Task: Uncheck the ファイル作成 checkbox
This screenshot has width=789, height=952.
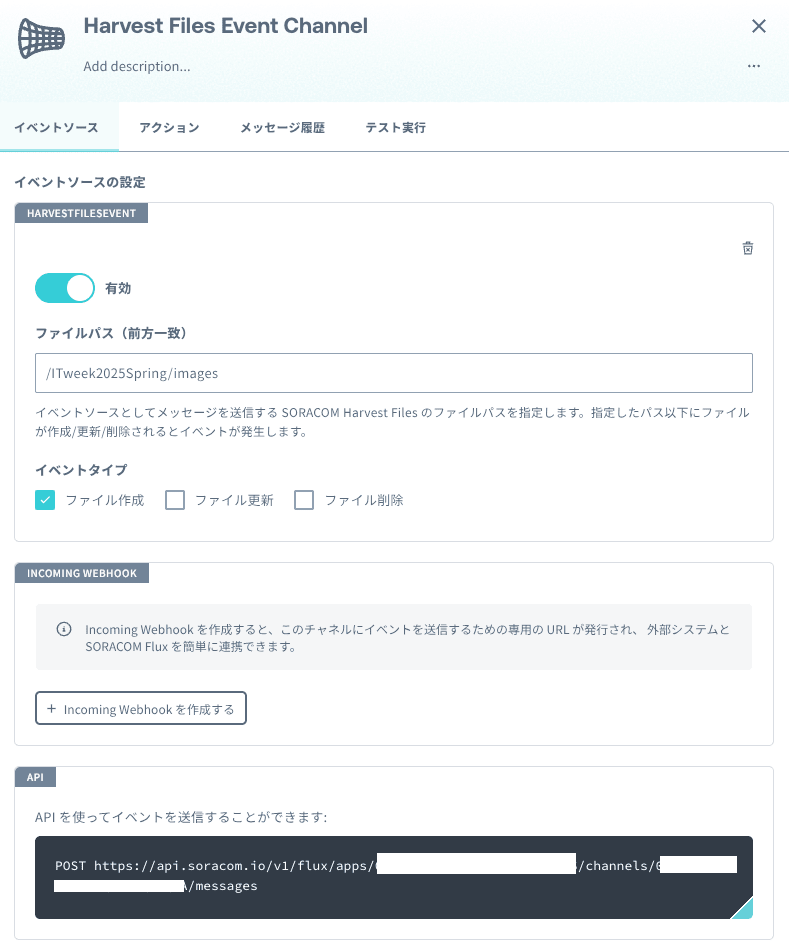Action: click(45, 500)
